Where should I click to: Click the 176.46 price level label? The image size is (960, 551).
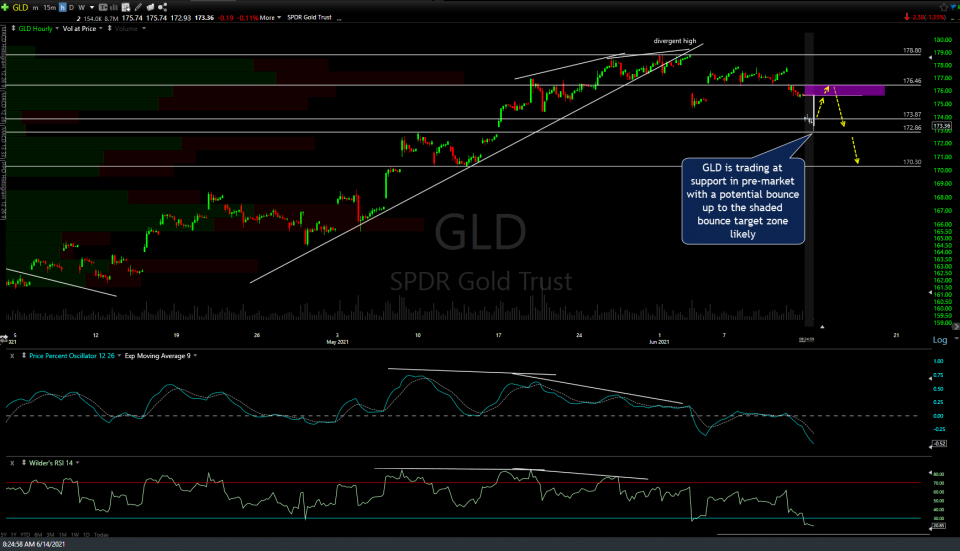[912, 81]
